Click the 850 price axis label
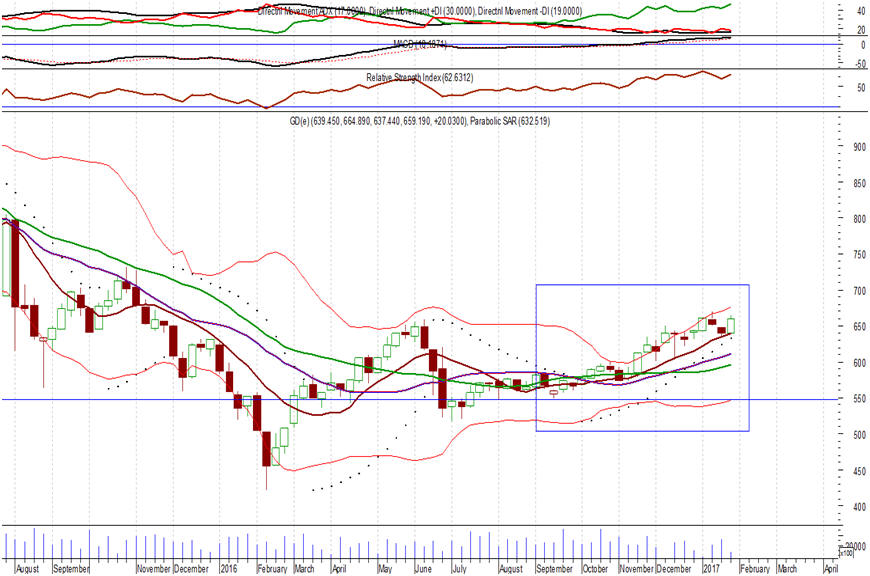This screenshot has width=870, height=576. click(x=859, y=183)
